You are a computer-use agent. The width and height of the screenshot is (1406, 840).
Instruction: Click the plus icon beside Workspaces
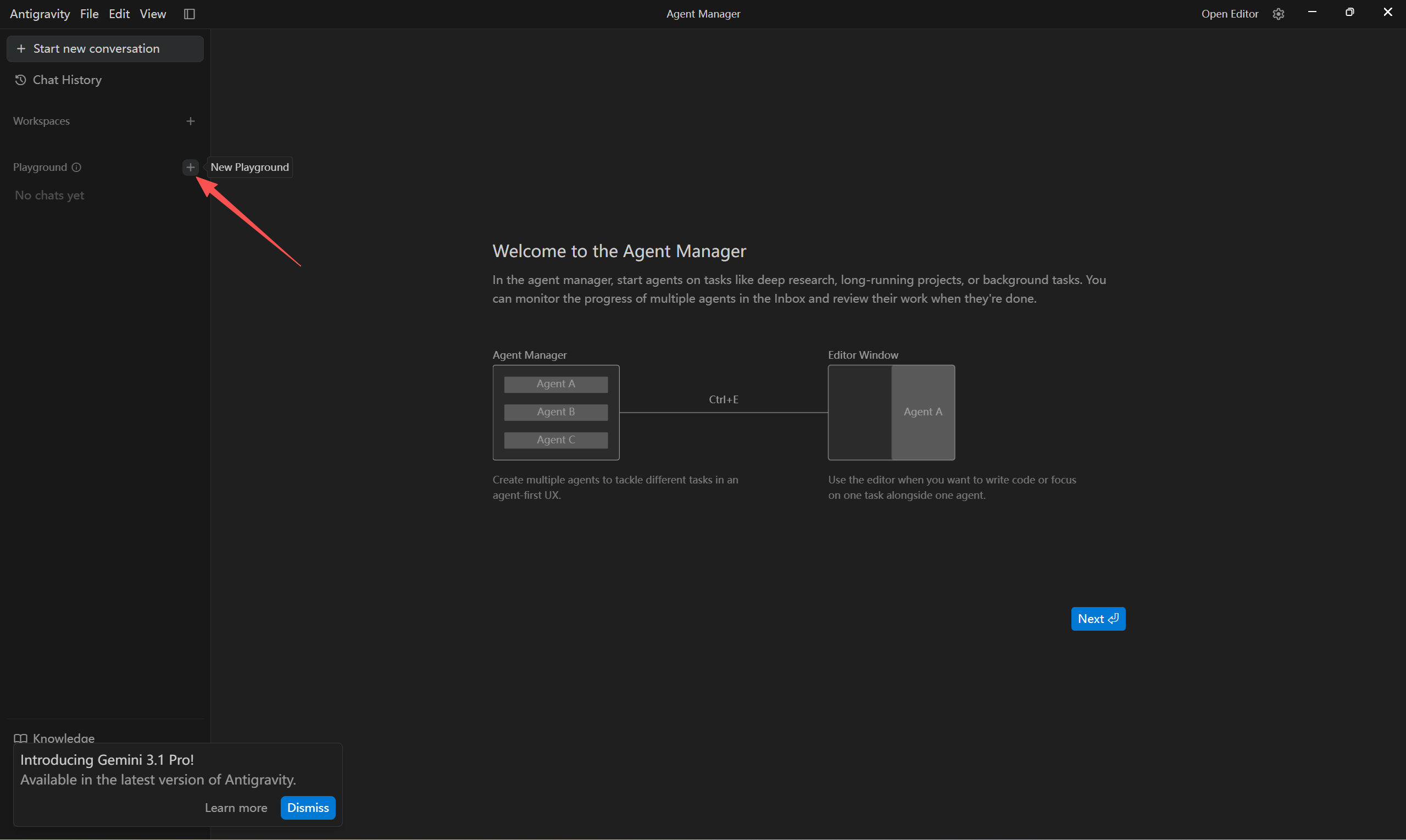190,121
